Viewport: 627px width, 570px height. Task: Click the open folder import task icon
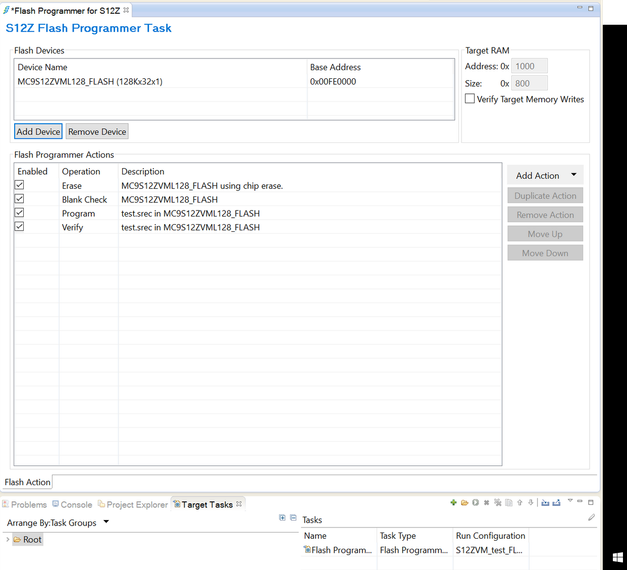tap(464, 503)
